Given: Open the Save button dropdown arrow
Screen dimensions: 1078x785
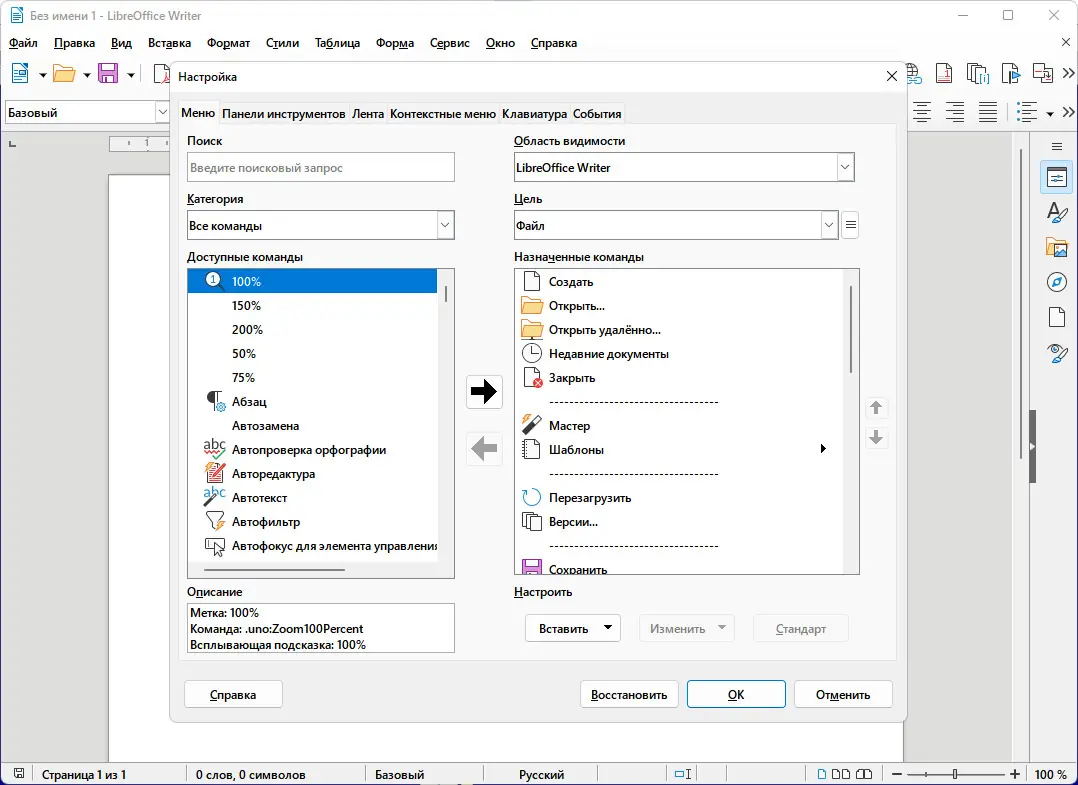Looking at the screenshot, I should pyautogui.click(x=130, y=74).
